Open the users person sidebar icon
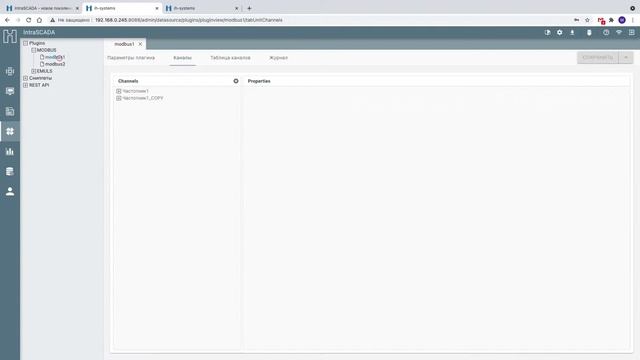Image resolution: width=640 pixels, height=360 pixels. click(10, 191)
